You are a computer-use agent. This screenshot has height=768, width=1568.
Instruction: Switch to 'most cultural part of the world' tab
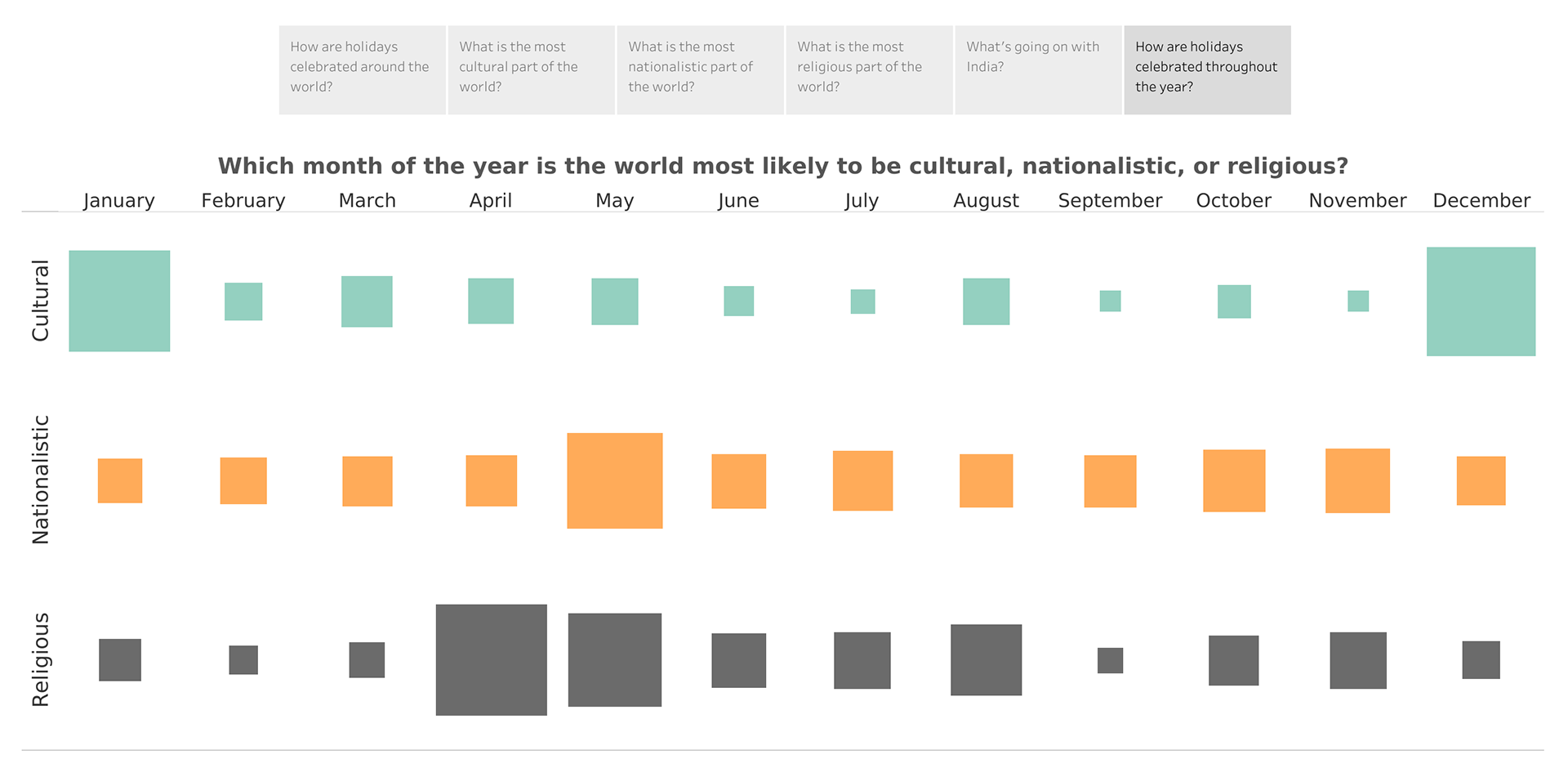point(531,69)
